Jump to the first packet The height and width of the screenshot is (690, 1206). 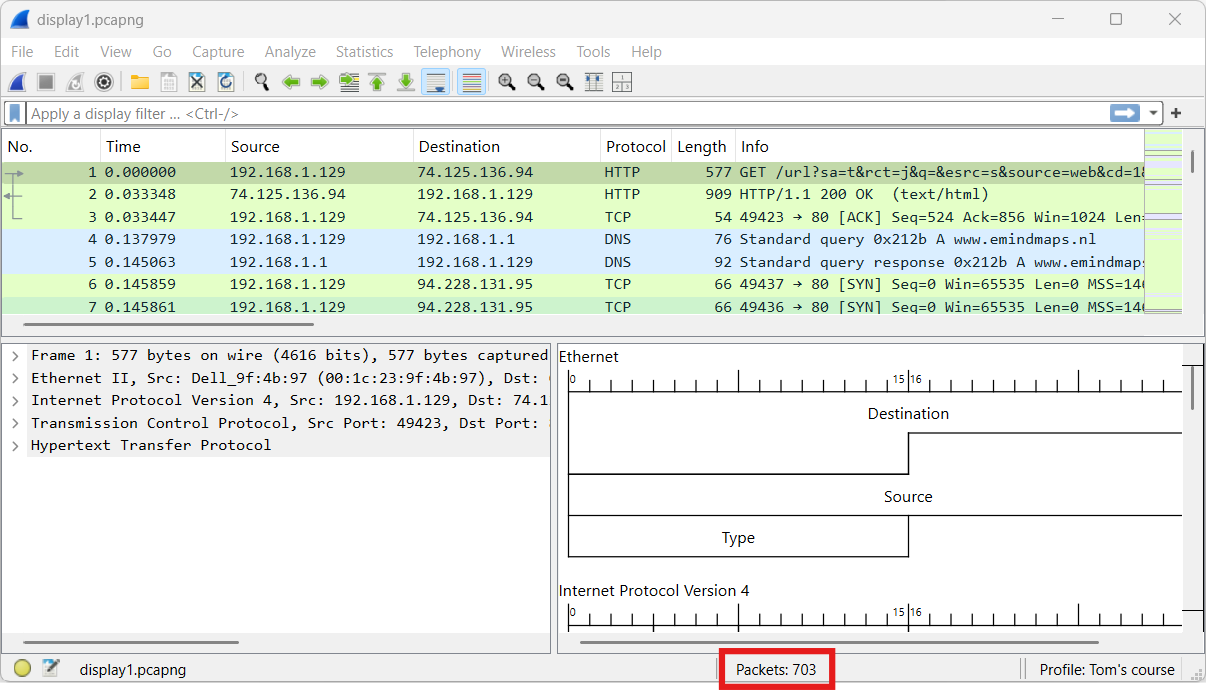pyautogui.click(x=377, y=82)
